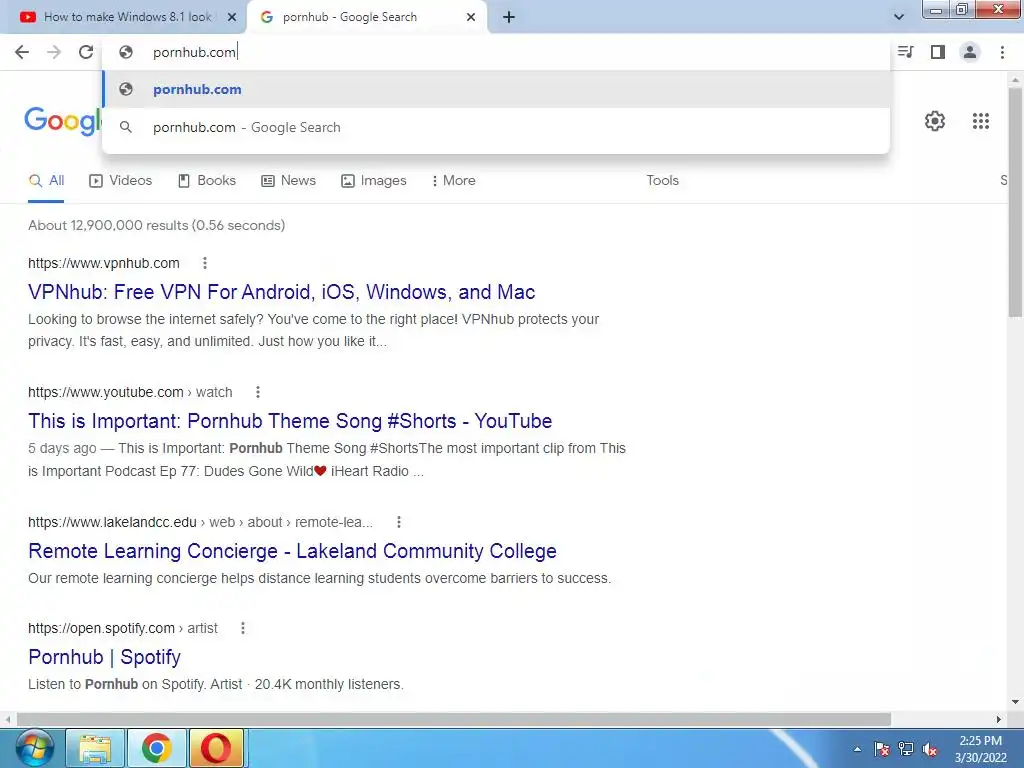Close the Google Search tab
1024x768 pixels.
(471, 18)
